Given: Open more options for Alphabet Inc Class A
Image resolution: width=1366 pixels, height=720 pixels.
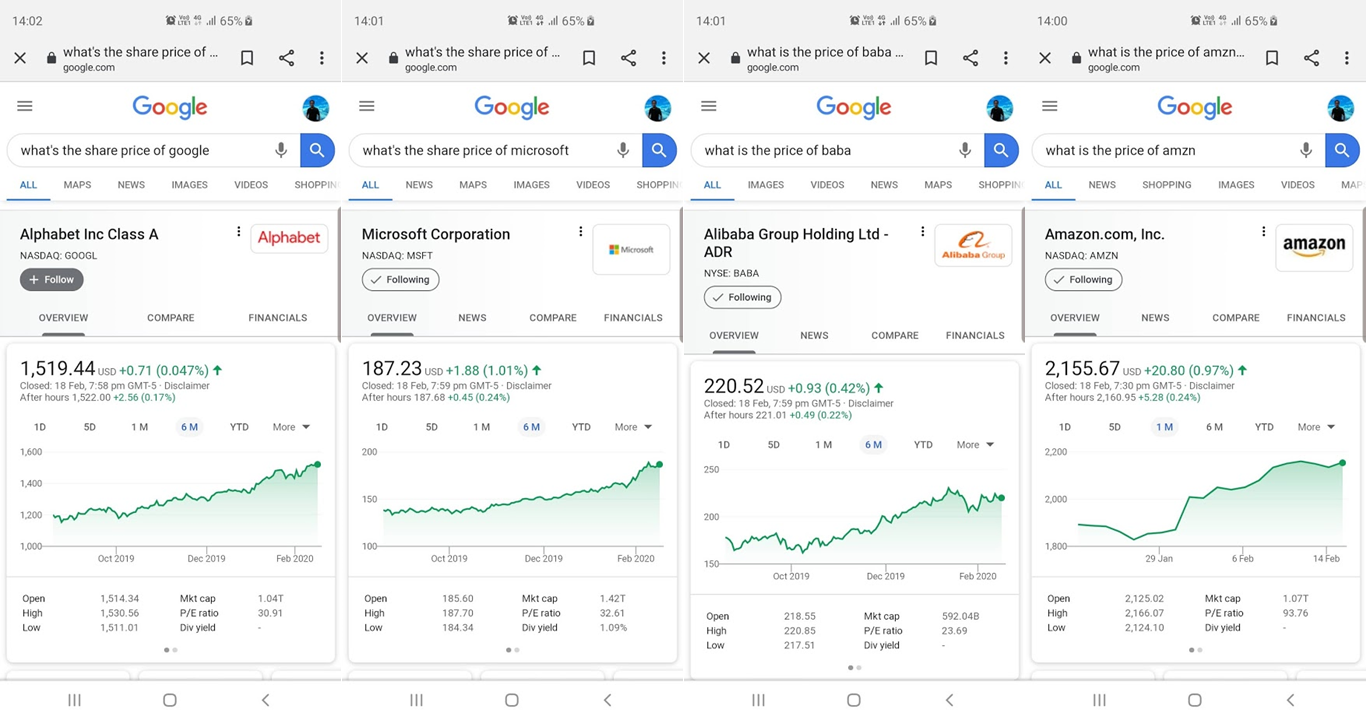Looking at the screenshot, I should pyautogui.click(x=238, y=232).
